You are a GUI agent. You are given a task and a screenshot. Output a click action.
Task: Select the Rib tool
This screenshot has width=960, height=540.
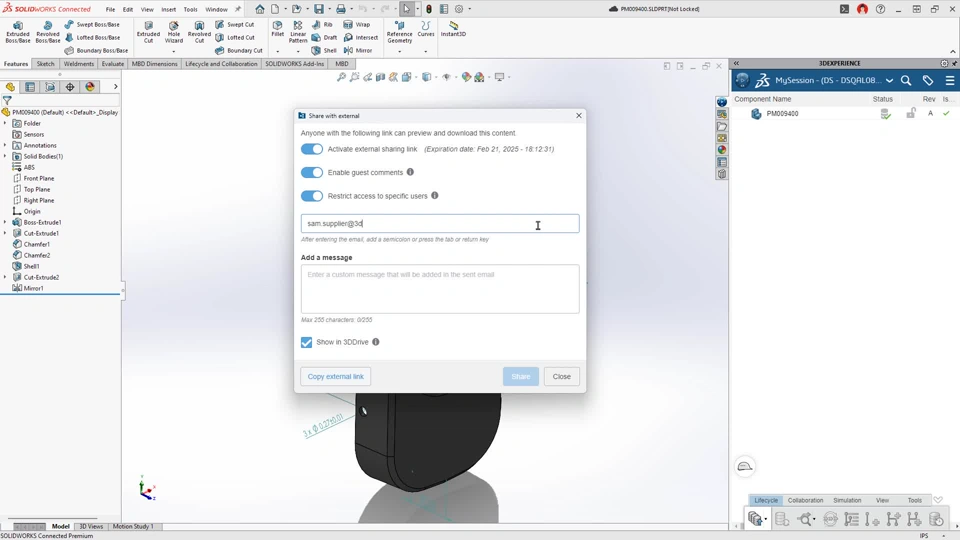coord(322,24)
